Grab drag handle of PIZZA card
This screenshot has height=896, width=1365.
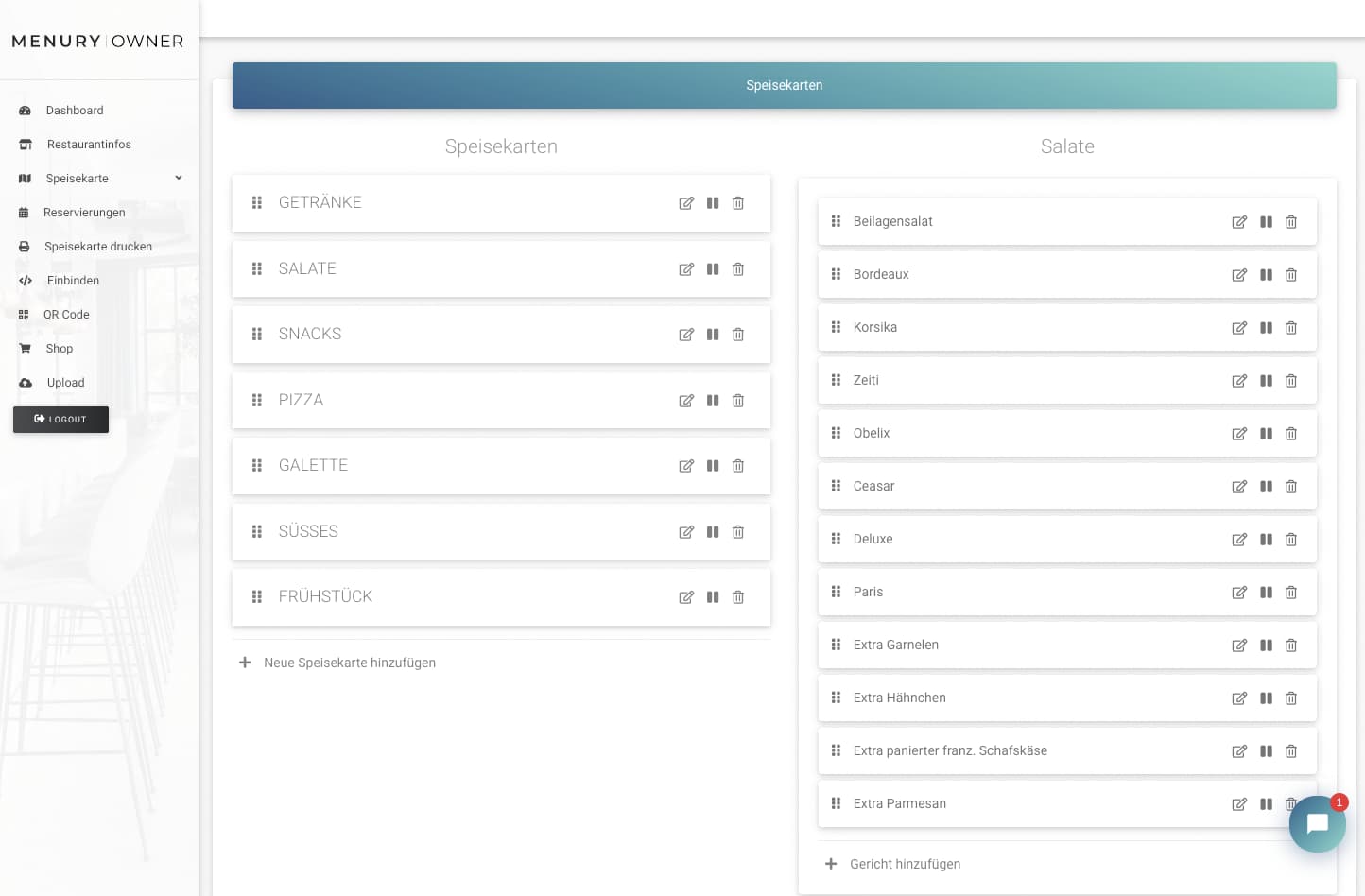(257, 401)
